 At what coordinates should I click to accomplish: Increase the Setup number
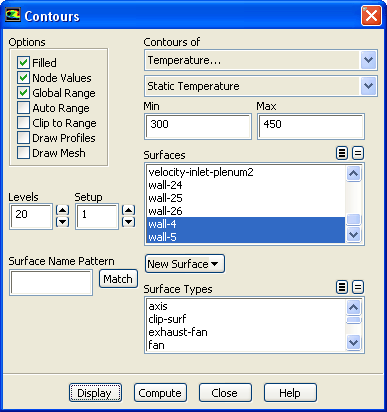[128, 210]
